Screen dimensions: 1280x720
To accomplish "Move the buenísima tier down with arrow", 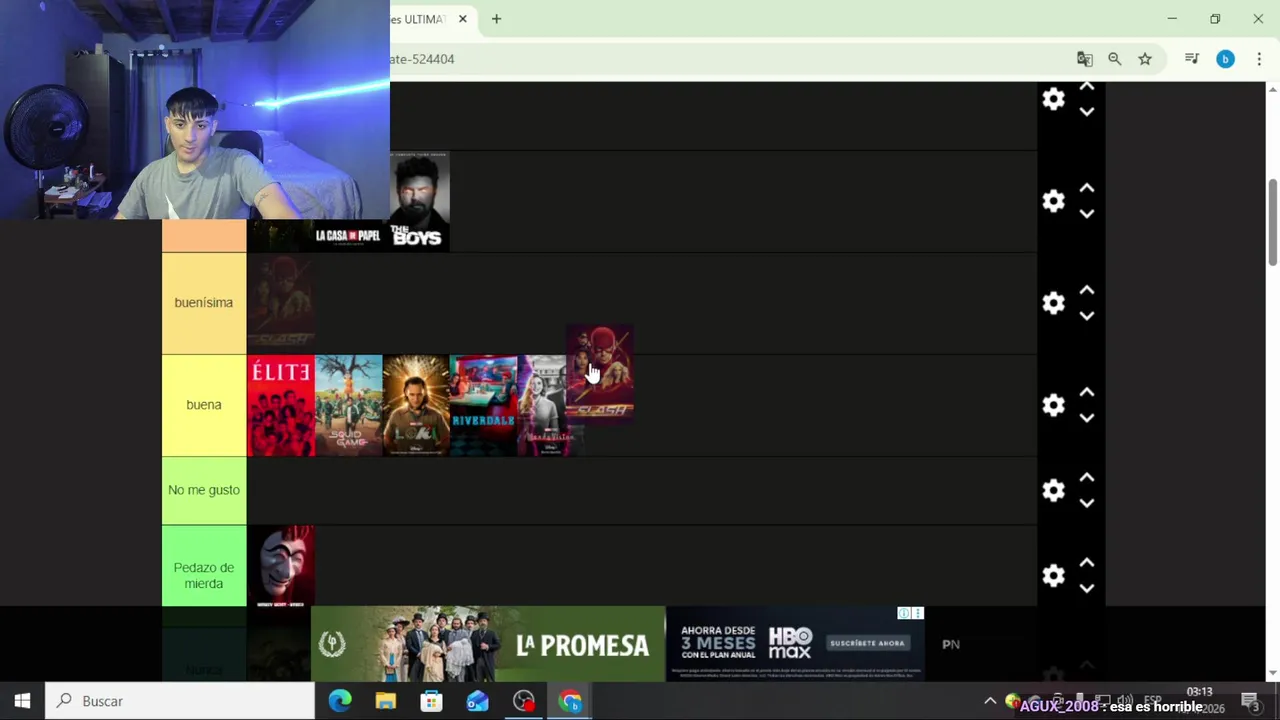I will click(1087, 316).
